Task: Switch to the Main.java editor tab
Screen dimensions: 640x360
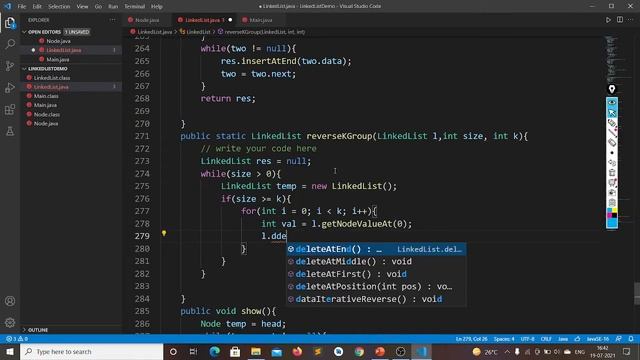Action: click(x=260, y=20)
